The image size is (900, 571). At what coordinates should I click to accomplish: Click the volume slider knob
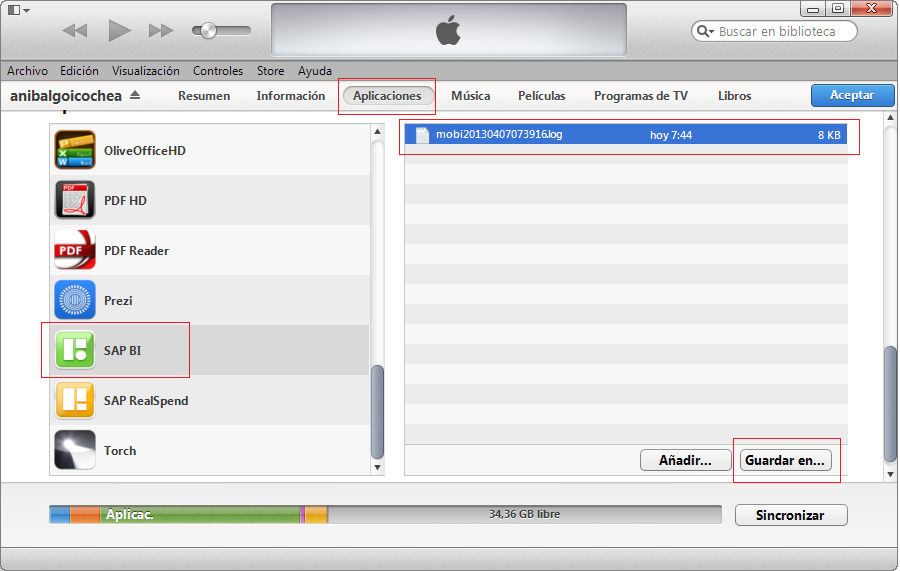coord(208,31)
